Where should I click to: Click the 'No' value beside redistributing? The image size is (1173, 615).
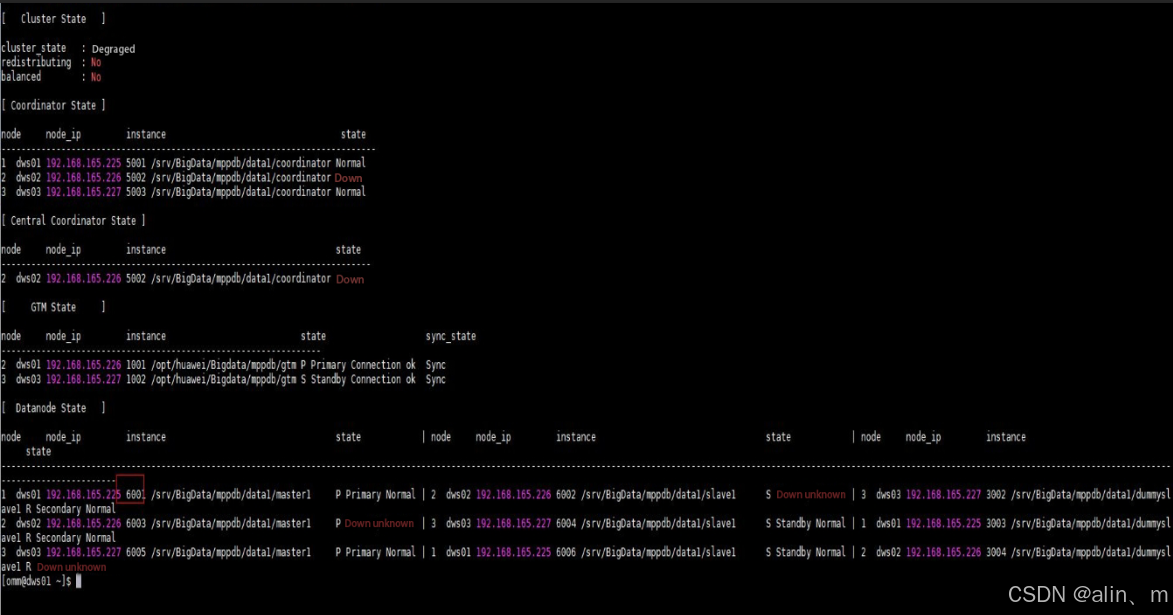point(96,63)
